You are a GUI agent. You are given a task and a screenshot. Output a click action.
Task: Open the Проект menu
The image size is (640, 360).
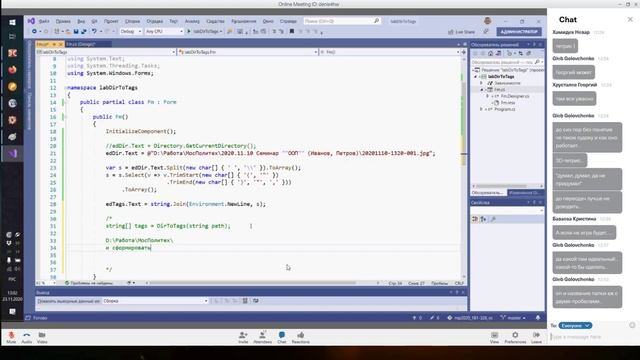[111, 21]
